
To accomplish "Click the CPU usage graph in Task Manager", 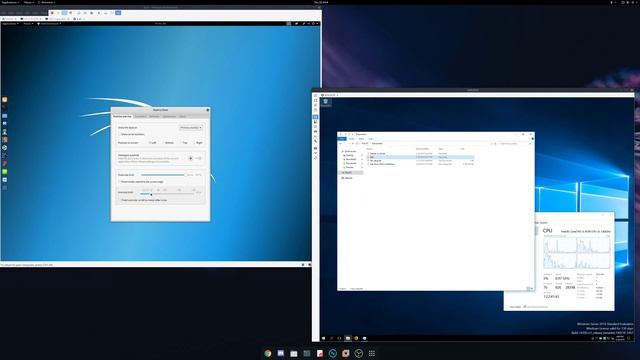I will tap(577, 253).
